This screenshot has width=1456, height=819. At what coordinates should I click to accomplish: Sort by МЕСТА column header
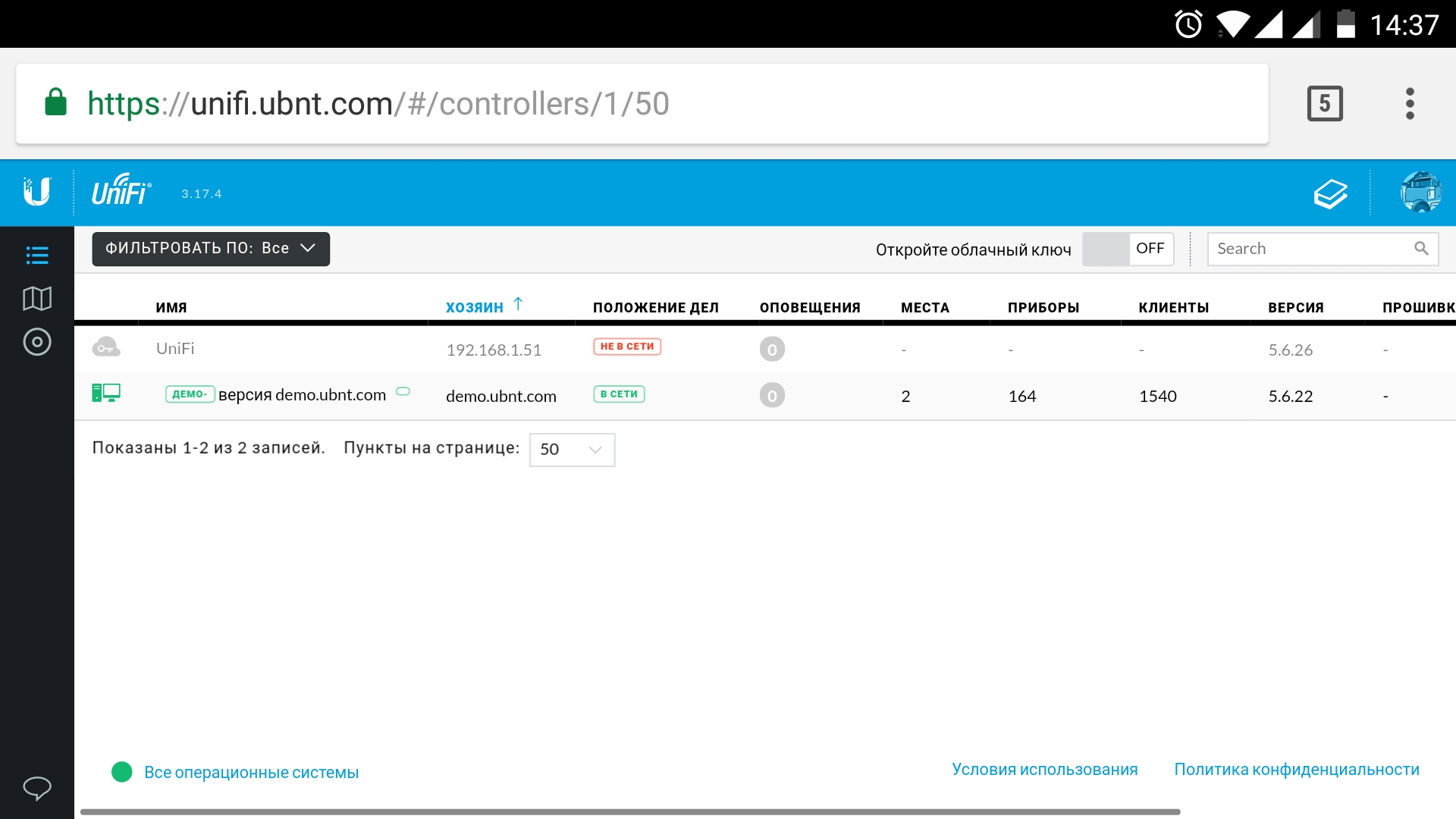[x=925, y=308]
